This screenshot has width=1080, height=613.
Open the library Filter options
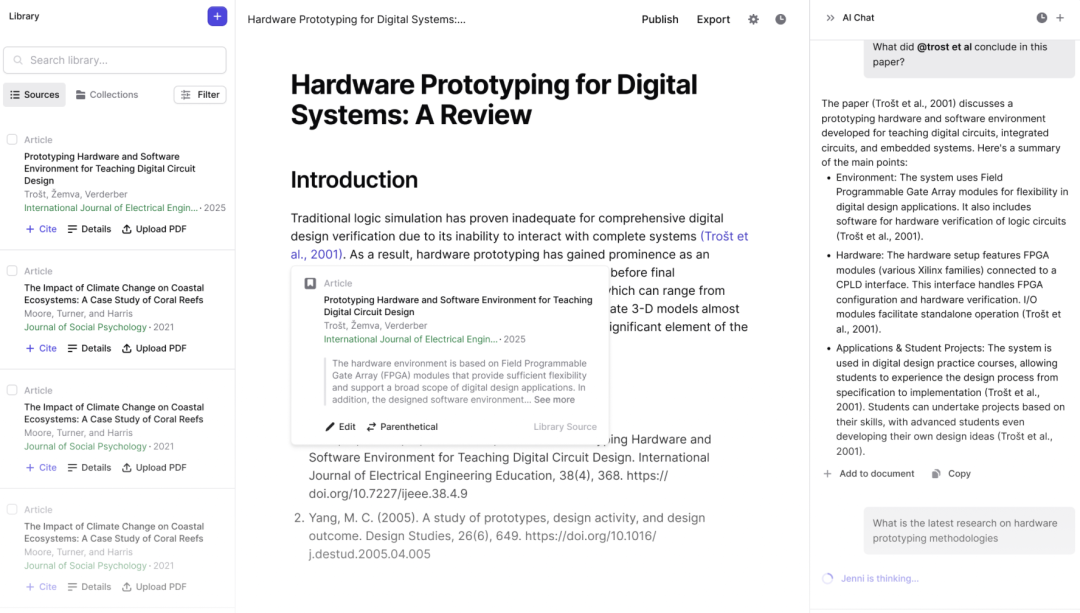200,95
